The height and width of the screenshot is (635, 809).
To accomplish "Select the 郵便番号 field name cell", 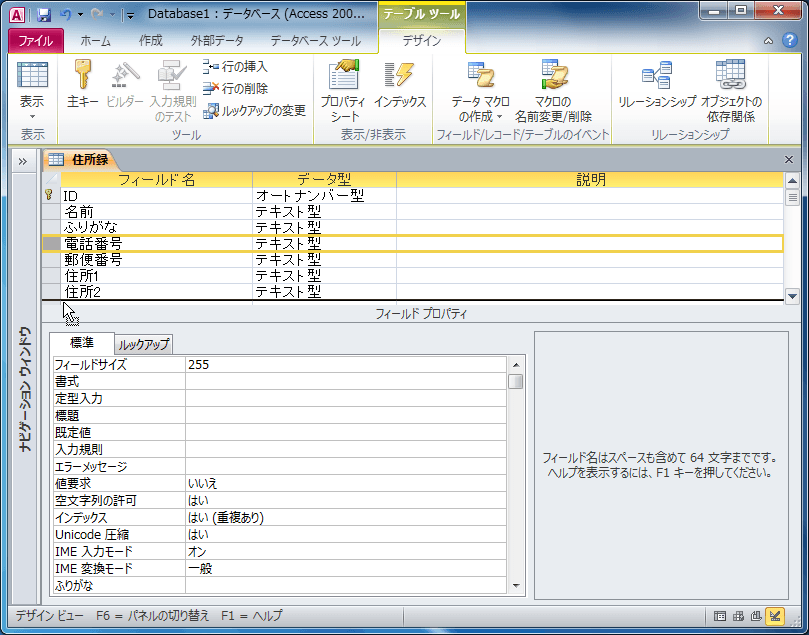I will [156, 259].
